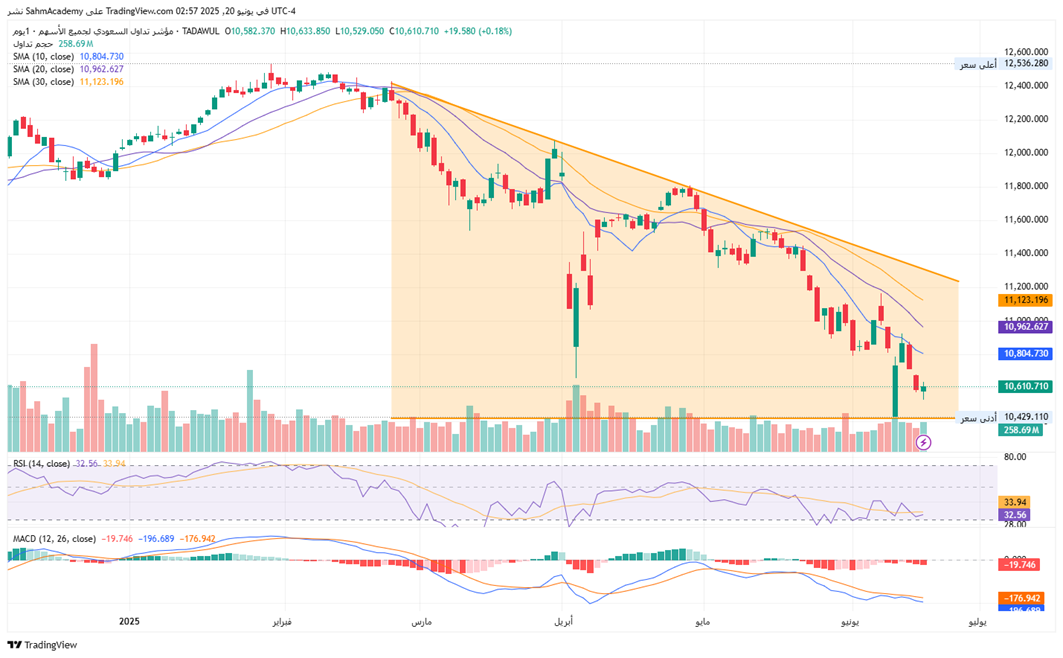Click the blue 10,804.730 price-axis tag
This screenshot has height=658, width=1063.
tap(1024, 354)
